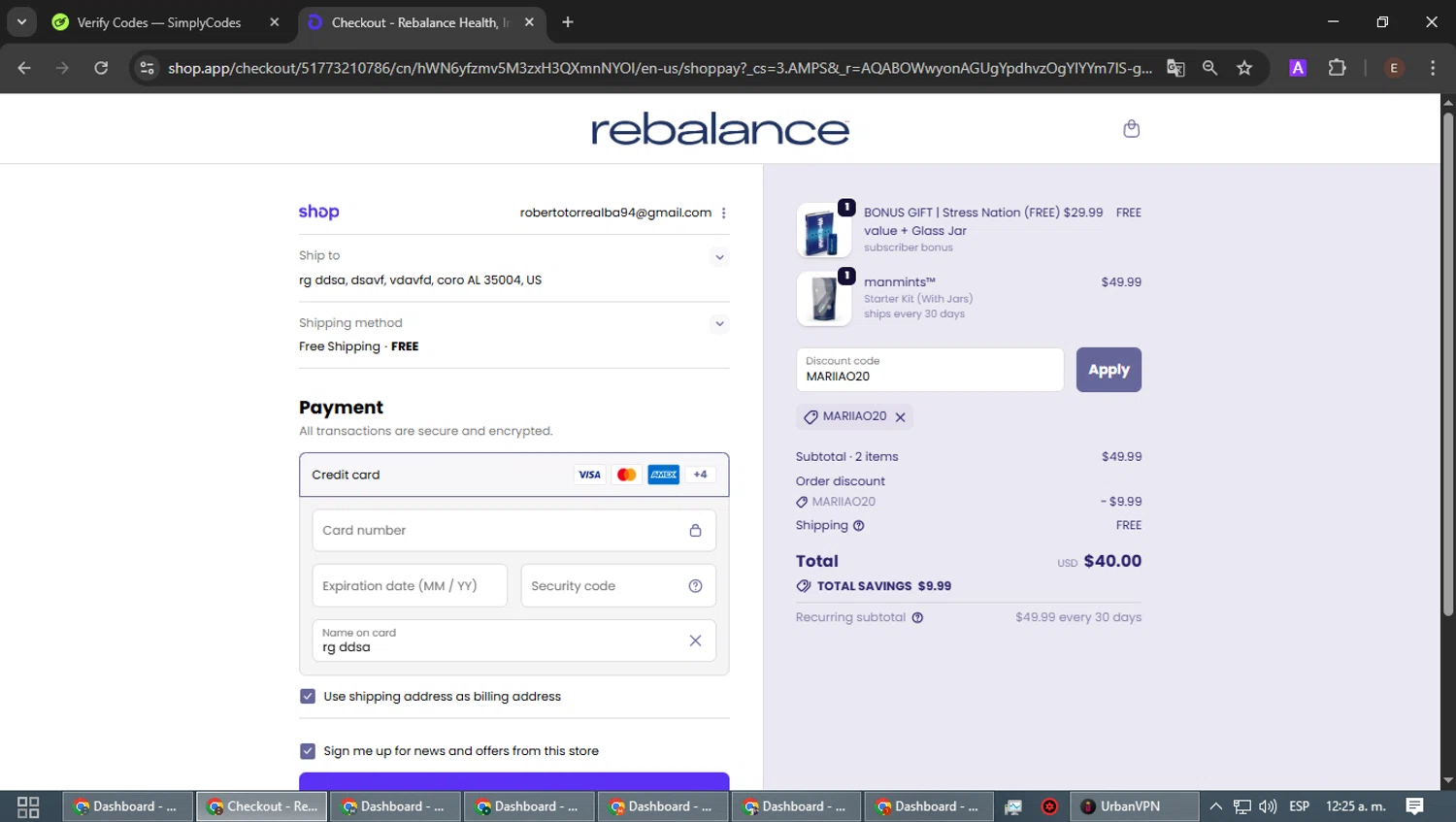Screen dimensions: 1456x822
Task: Click the rebalance logo
Action: click(x=720, y=129)
